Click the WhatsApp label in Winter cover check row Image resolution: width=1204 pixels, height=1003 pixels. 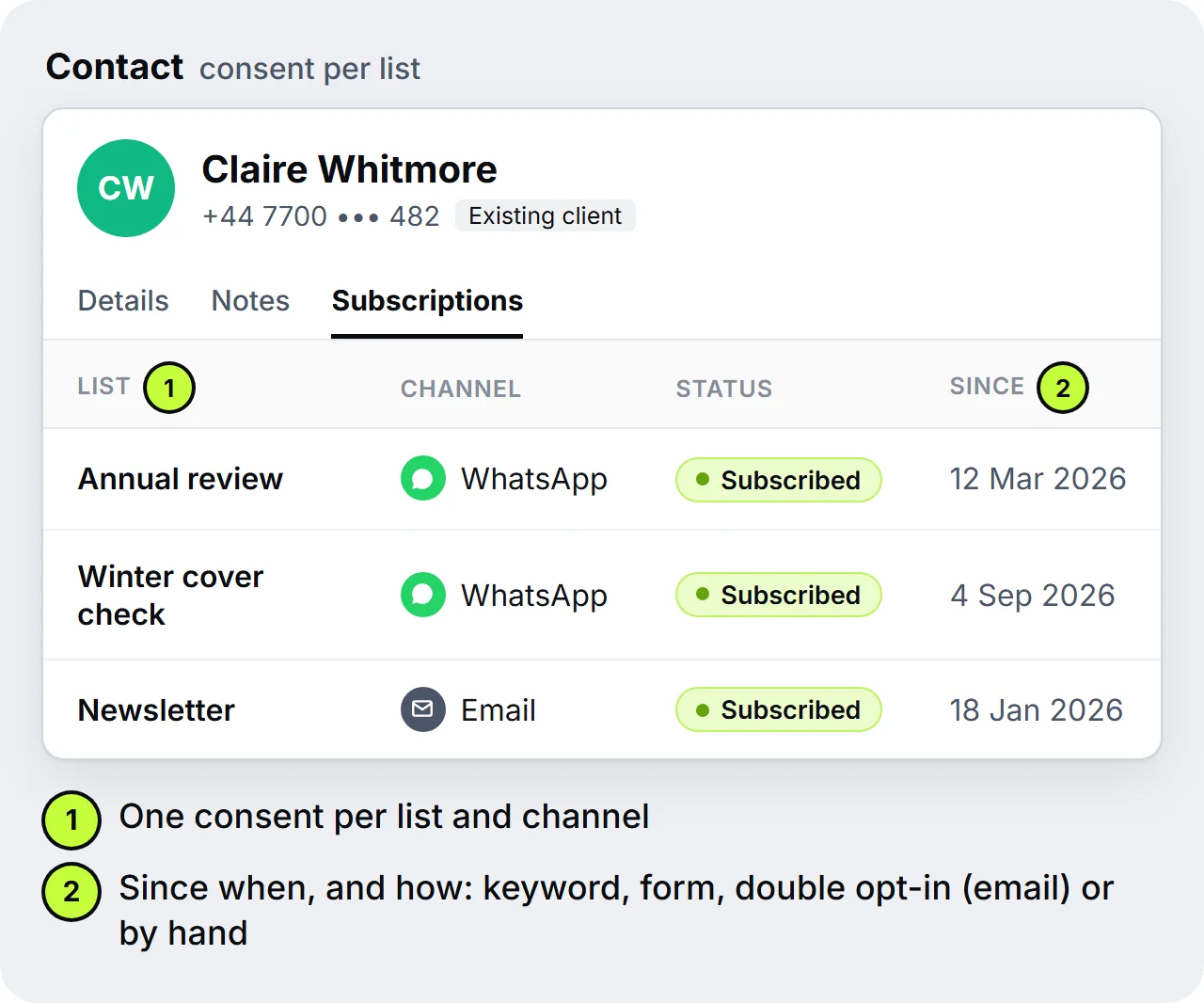(534, 596)
